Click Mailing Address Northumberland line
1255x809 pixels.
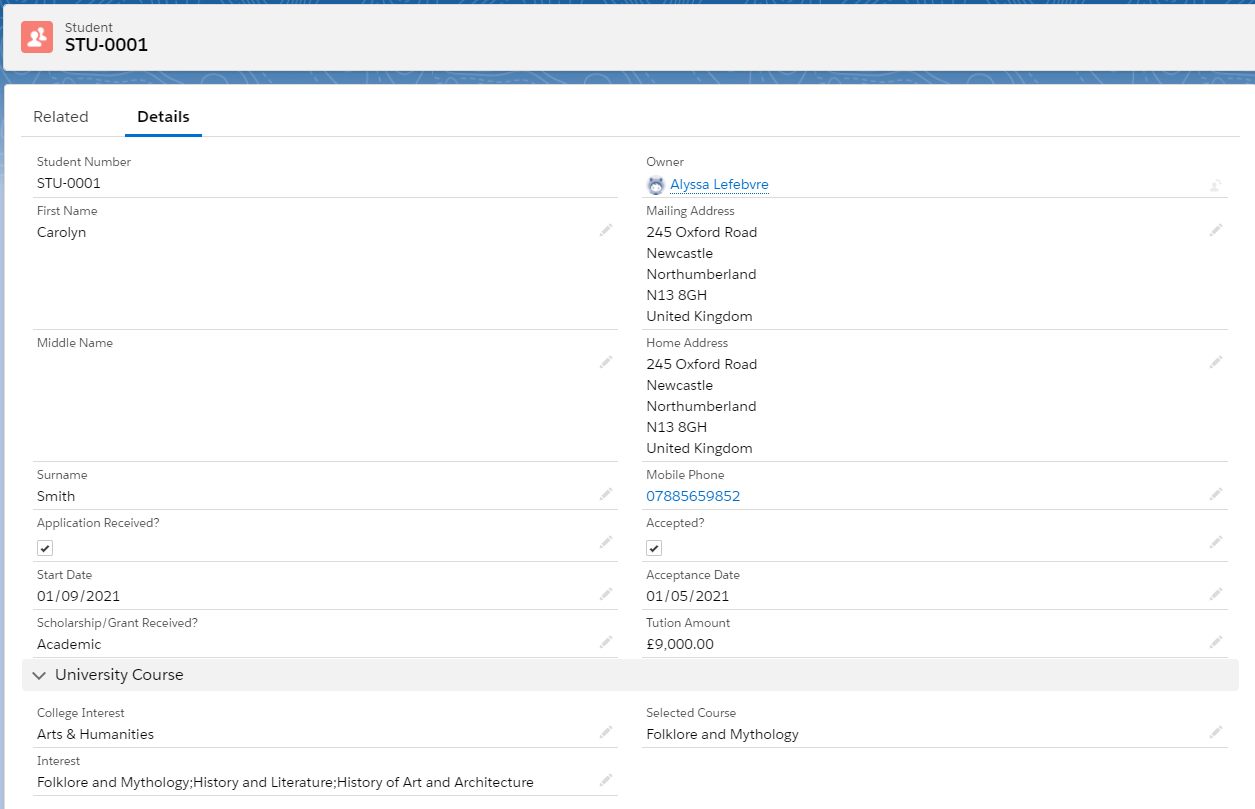[x=701, y=274]
